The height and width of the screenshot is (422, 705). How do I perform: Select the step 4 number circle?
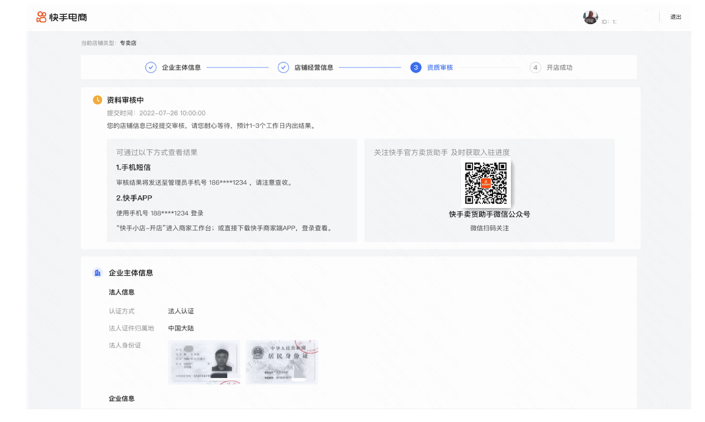(535, 68)
